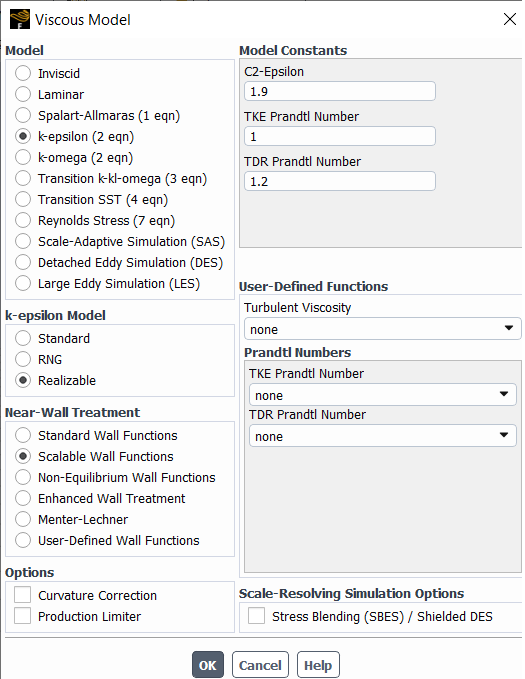
Task: Select the Laminar model option
Action: 49,94
